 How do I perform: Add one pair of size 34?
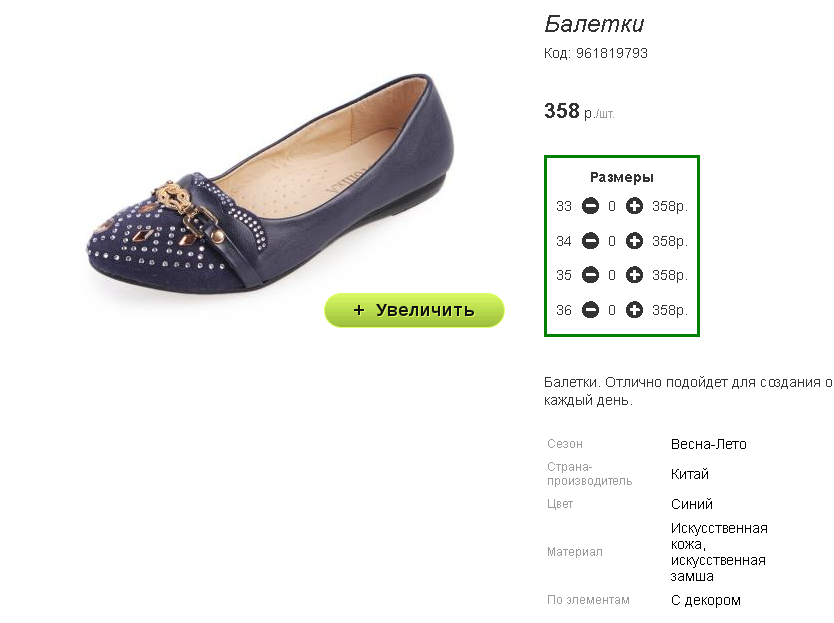coord(634,241)
